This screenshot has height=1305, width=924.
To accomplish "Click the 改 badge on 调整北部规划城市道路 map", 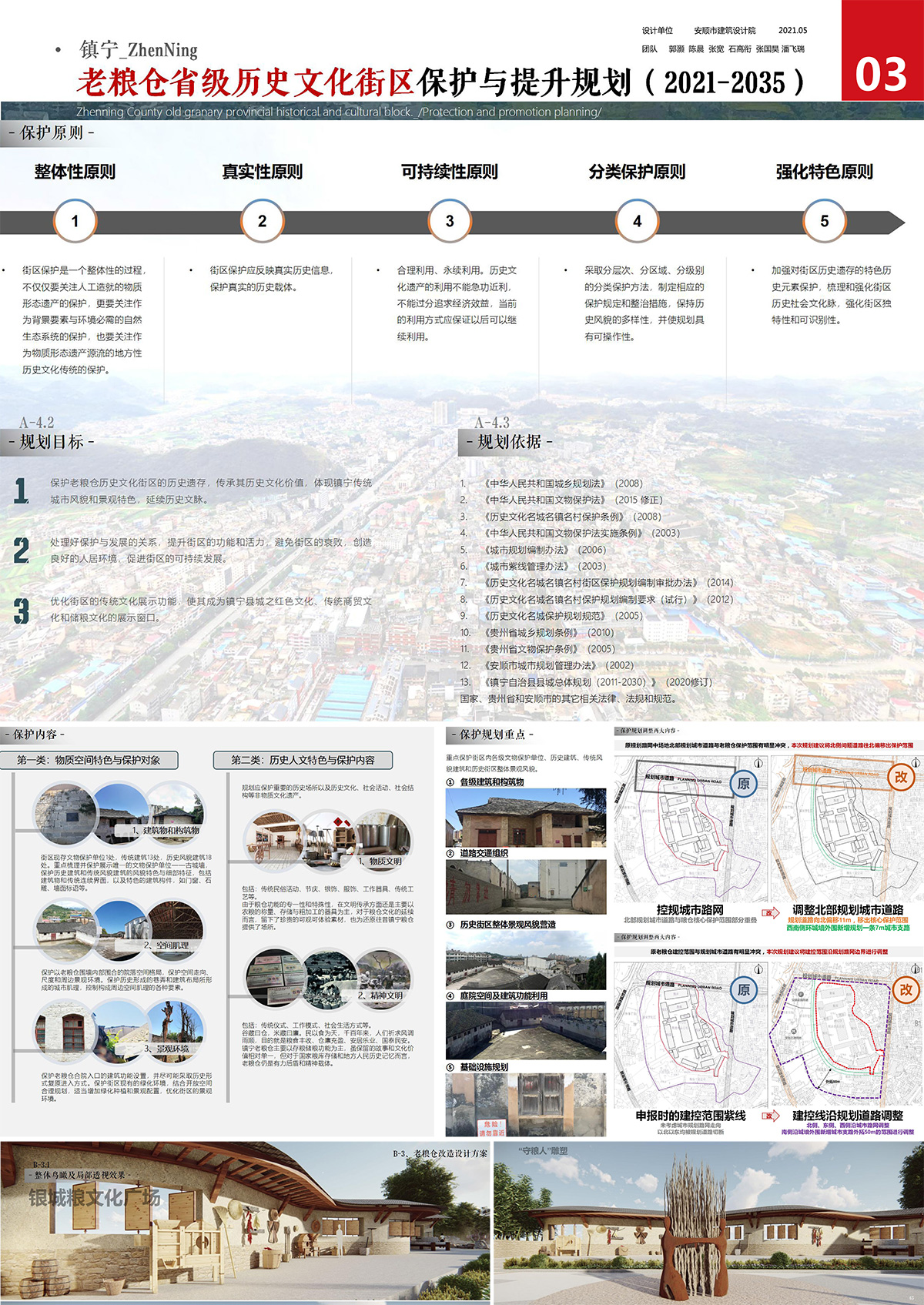I will [900, 777].
